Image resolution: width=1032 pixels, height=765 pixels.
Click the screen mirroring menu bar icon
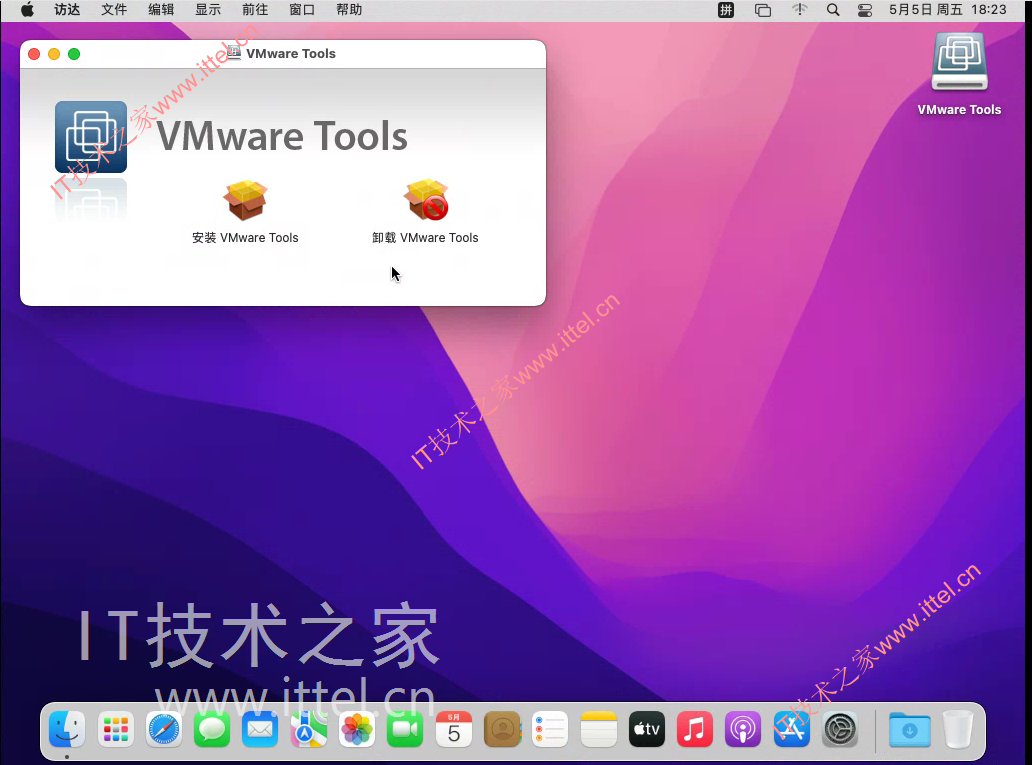coord(763,10)
